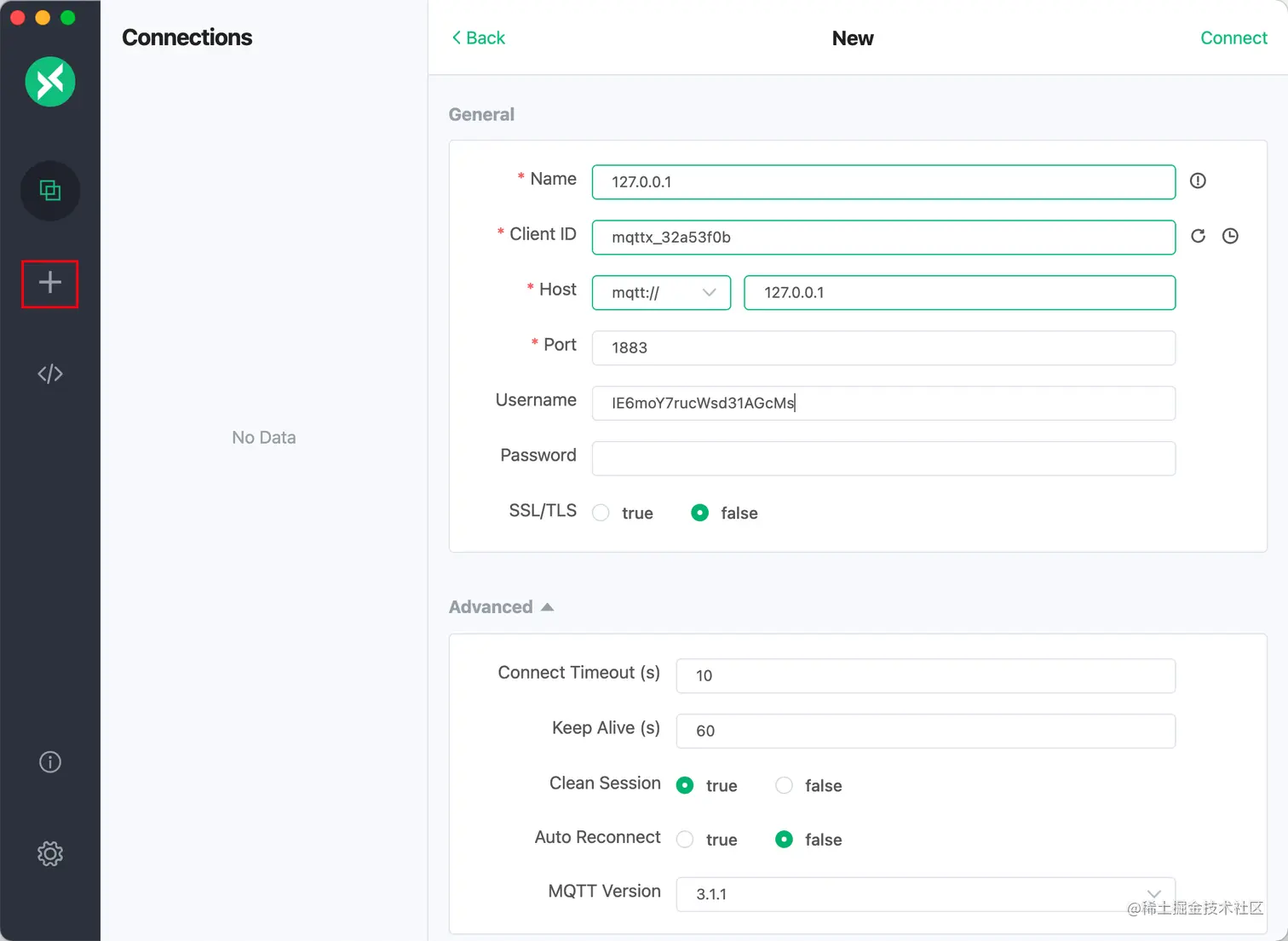Open the mqtt:// protocol dropdown
This screenshot has width=1288, height=941.
[x=661, y=292]
